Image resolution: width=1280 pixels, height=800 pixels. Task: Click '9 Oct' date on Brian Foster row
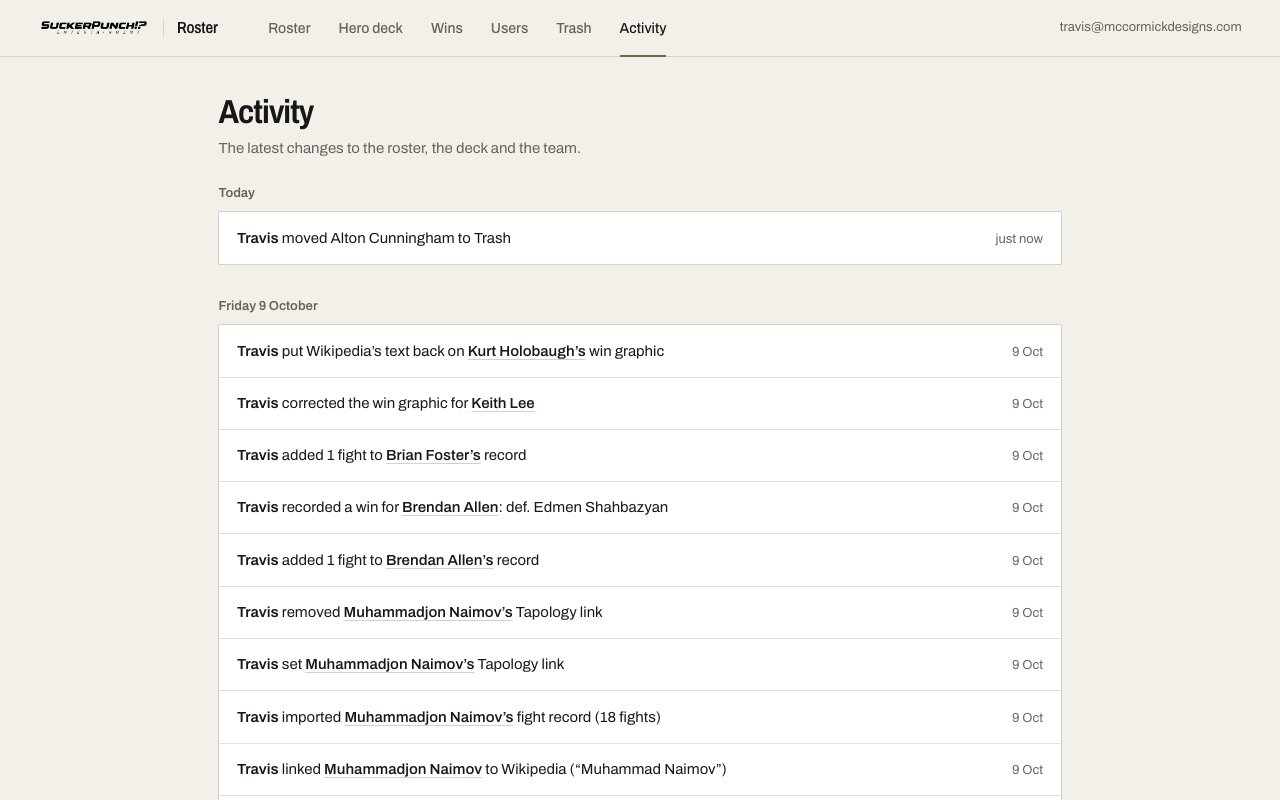(1027, 456)
